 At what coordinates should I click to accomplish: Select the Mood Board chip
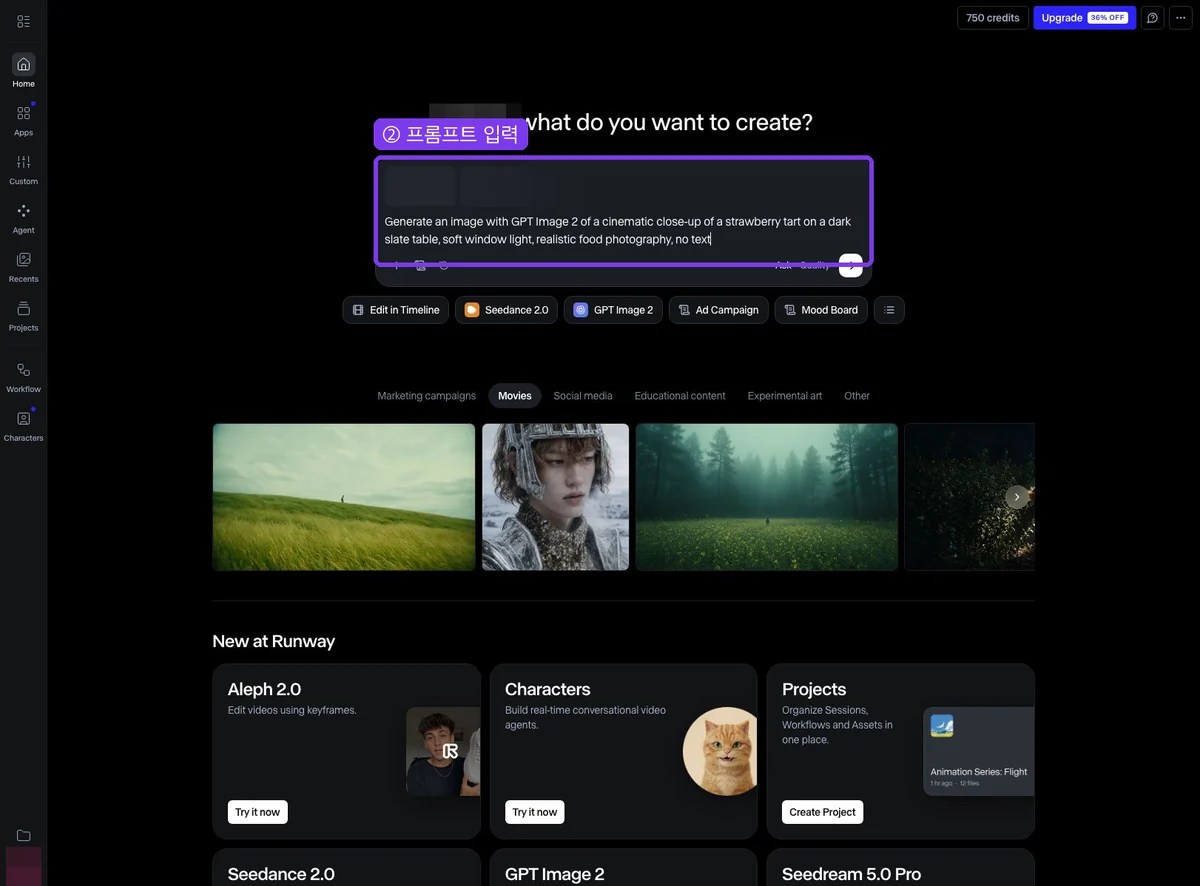821,310
